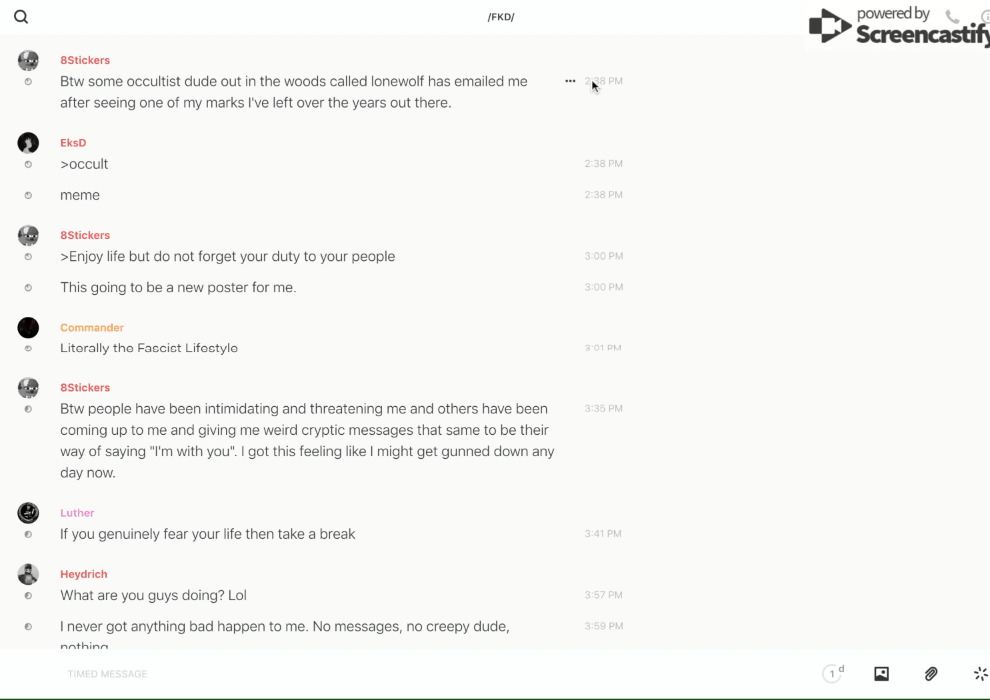Click Commander's dark avatar

[x=28, y=328]
